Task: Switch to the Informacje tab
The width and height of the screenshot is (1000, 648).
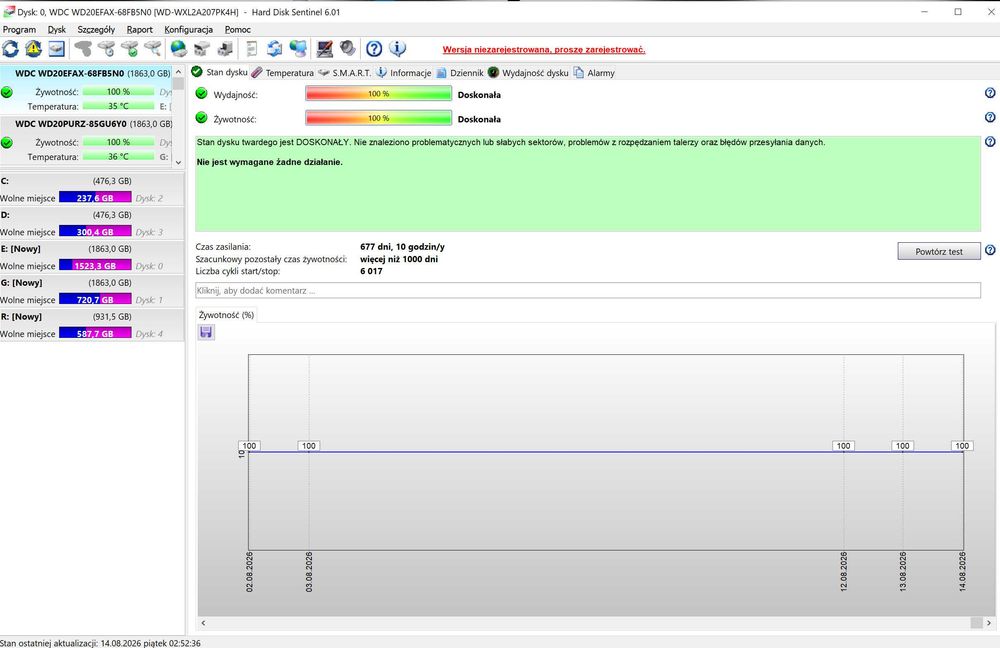Action: coord(404,73)
